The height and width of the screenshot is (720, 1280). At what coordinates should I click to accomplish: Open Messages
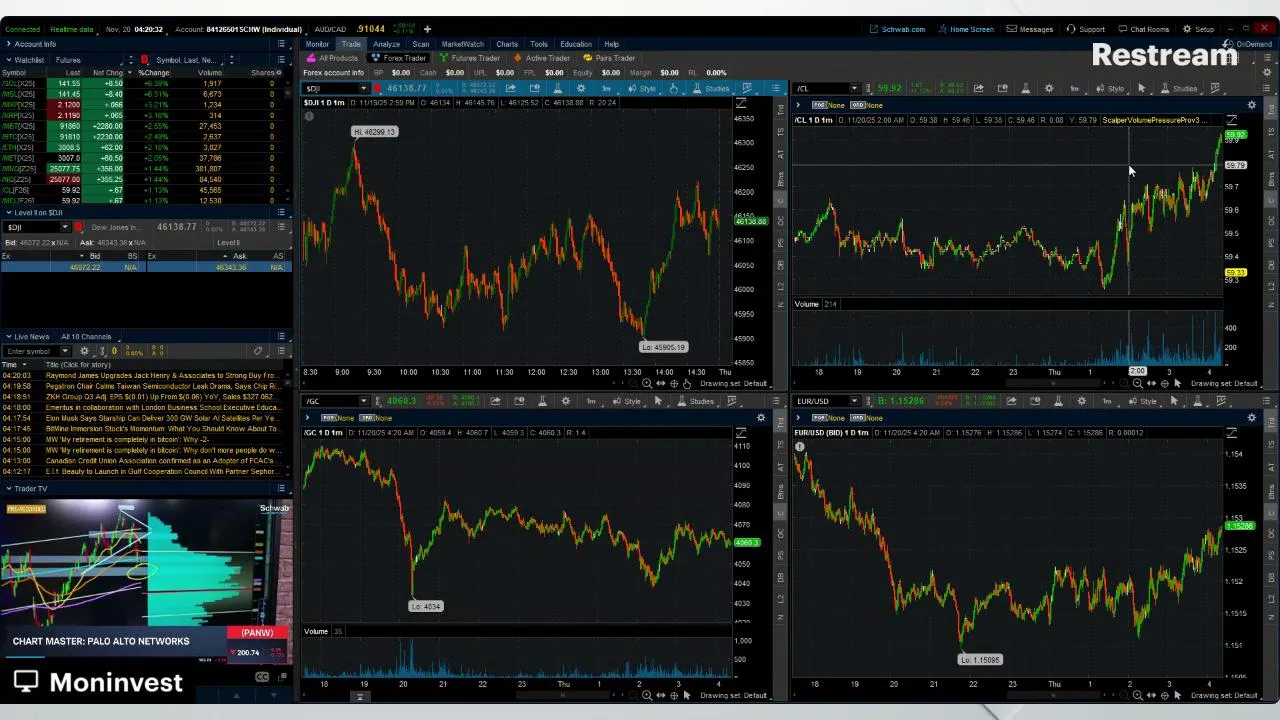(1030, 29)
